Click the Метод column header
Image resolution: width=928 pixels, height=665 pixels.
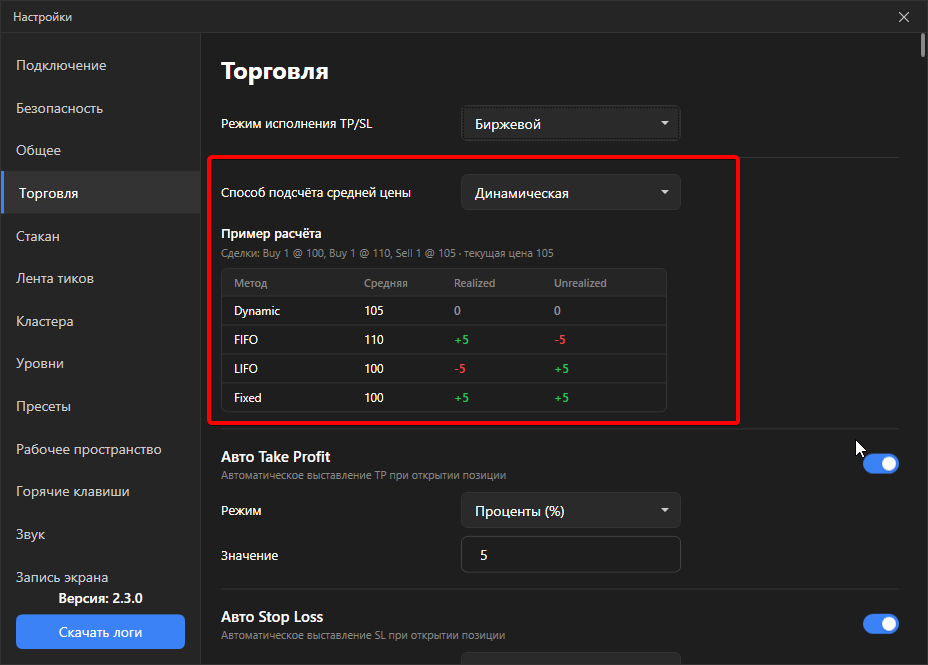point(250,283)
